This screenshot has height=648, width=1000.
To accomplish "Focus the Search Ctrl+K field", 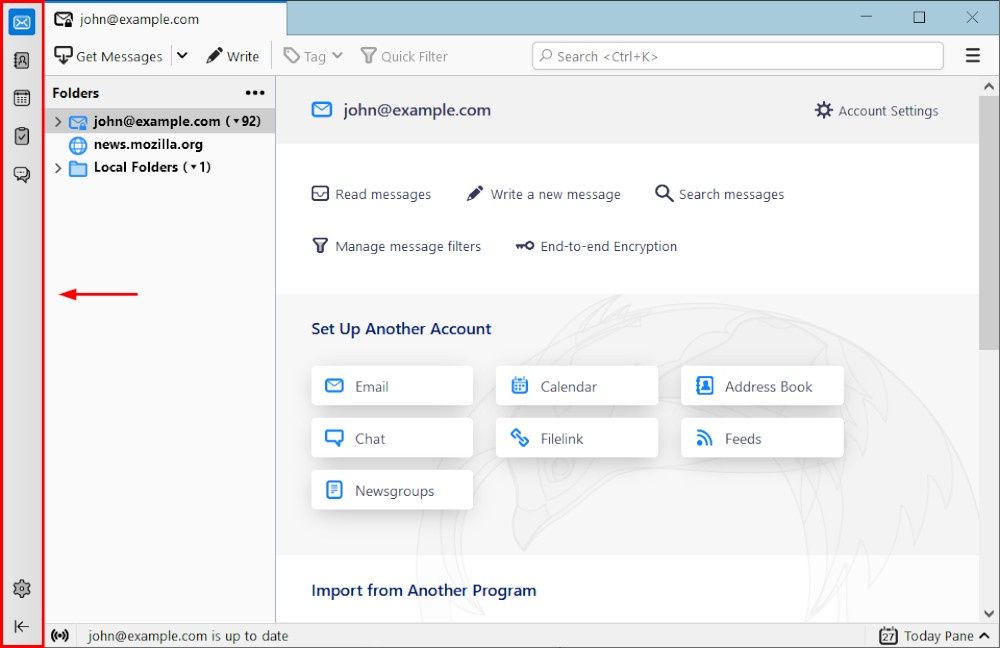I will 738,56.
